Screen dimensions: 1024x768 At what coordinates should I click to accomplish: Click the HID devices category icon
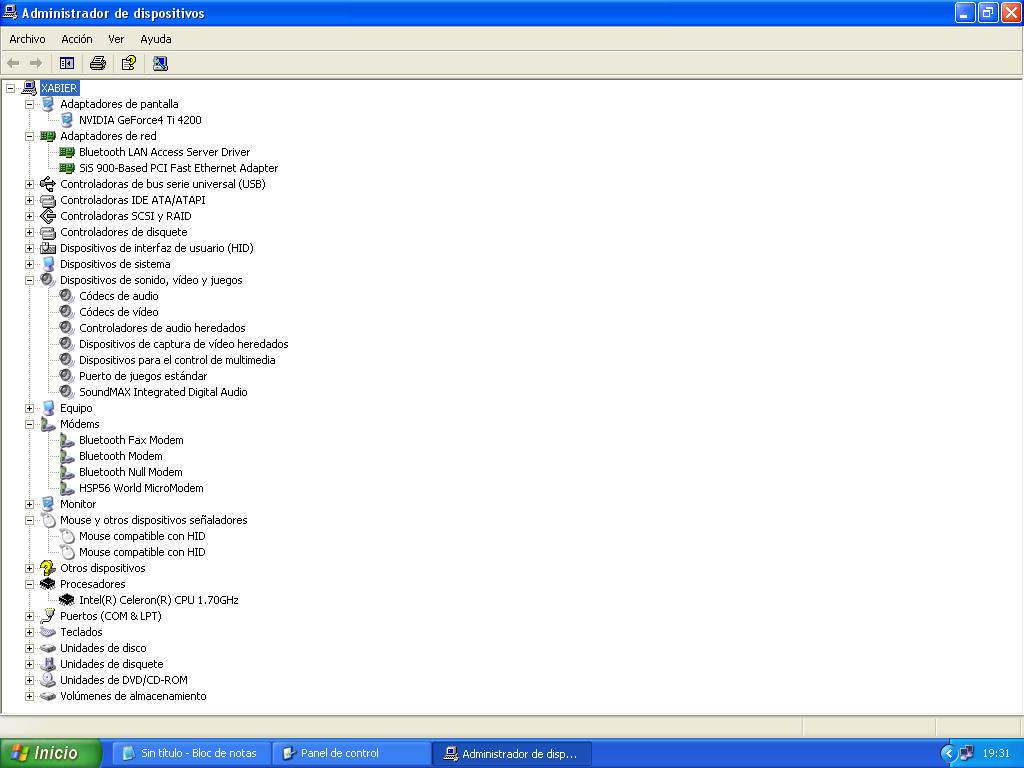coord(48,248)
